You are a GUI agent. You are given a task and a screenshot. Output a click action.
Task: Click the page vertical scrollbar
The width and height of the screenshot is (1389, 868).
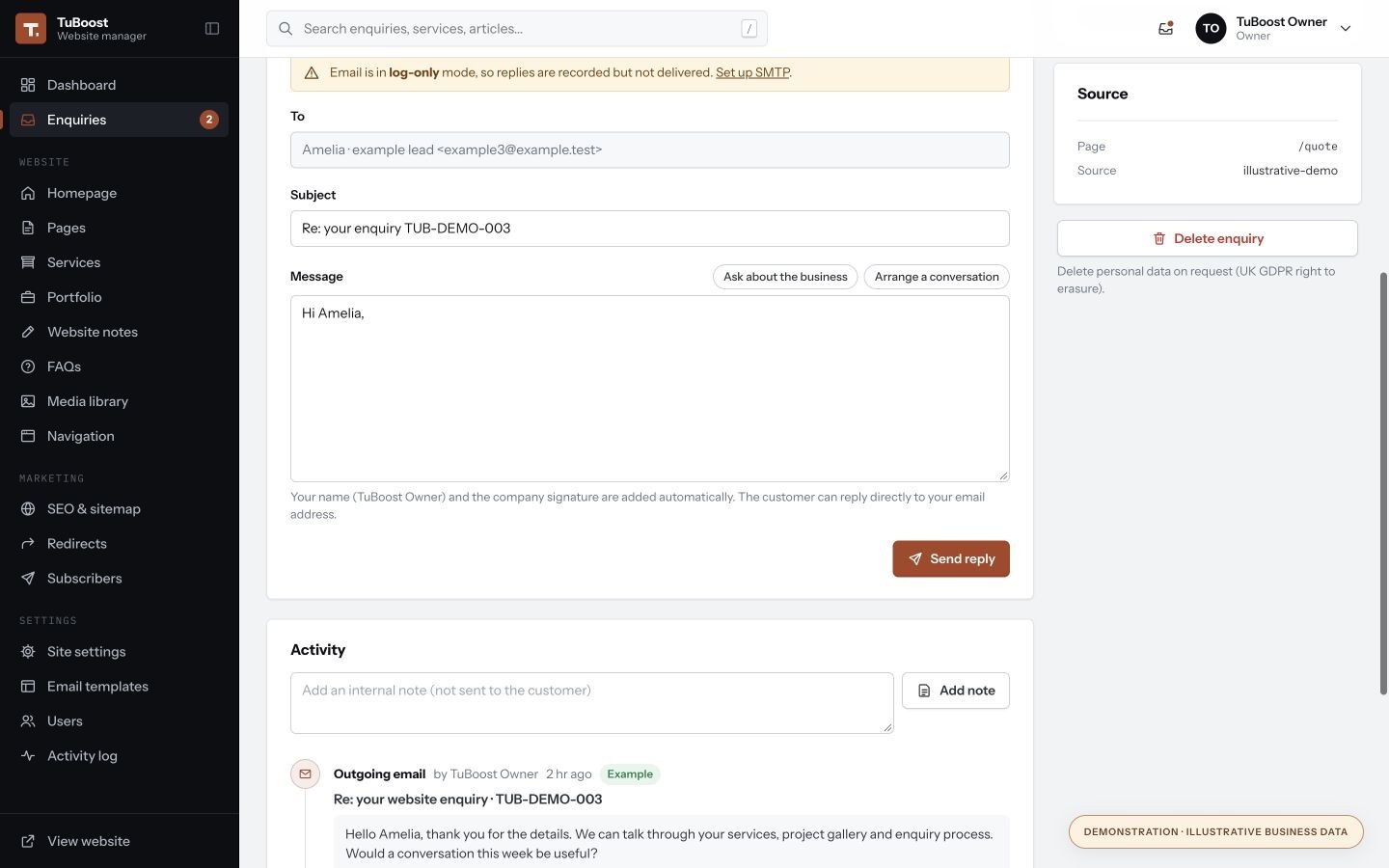[x=1383, y=482]
